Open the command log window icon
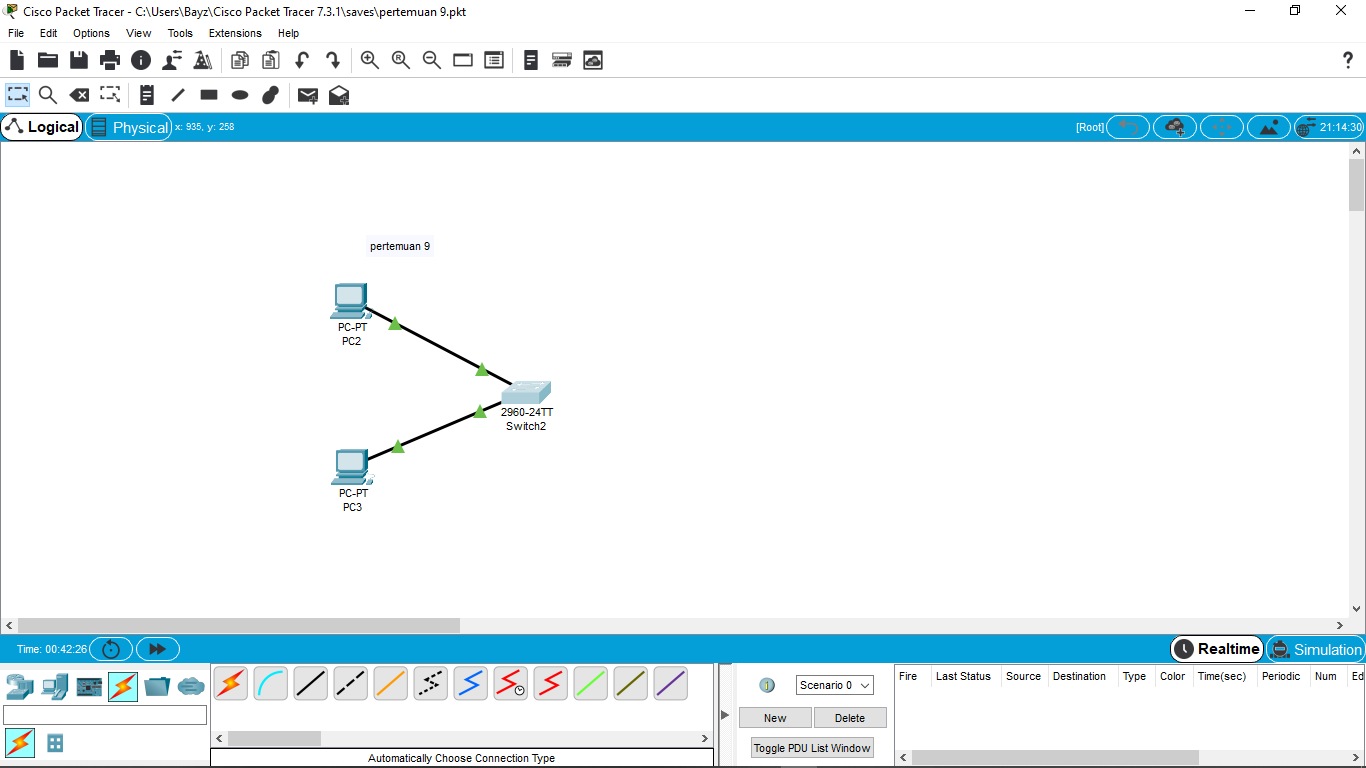The image size is (1366, 768). point(531,60)
